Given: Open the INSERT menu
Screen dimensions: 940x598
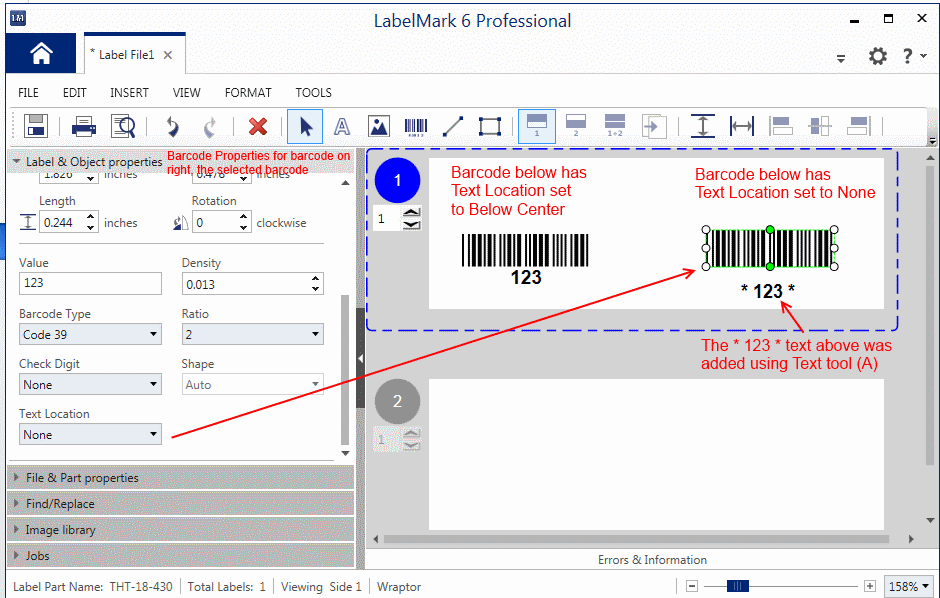Looking at the screenshot, I should tap(129, 92).
